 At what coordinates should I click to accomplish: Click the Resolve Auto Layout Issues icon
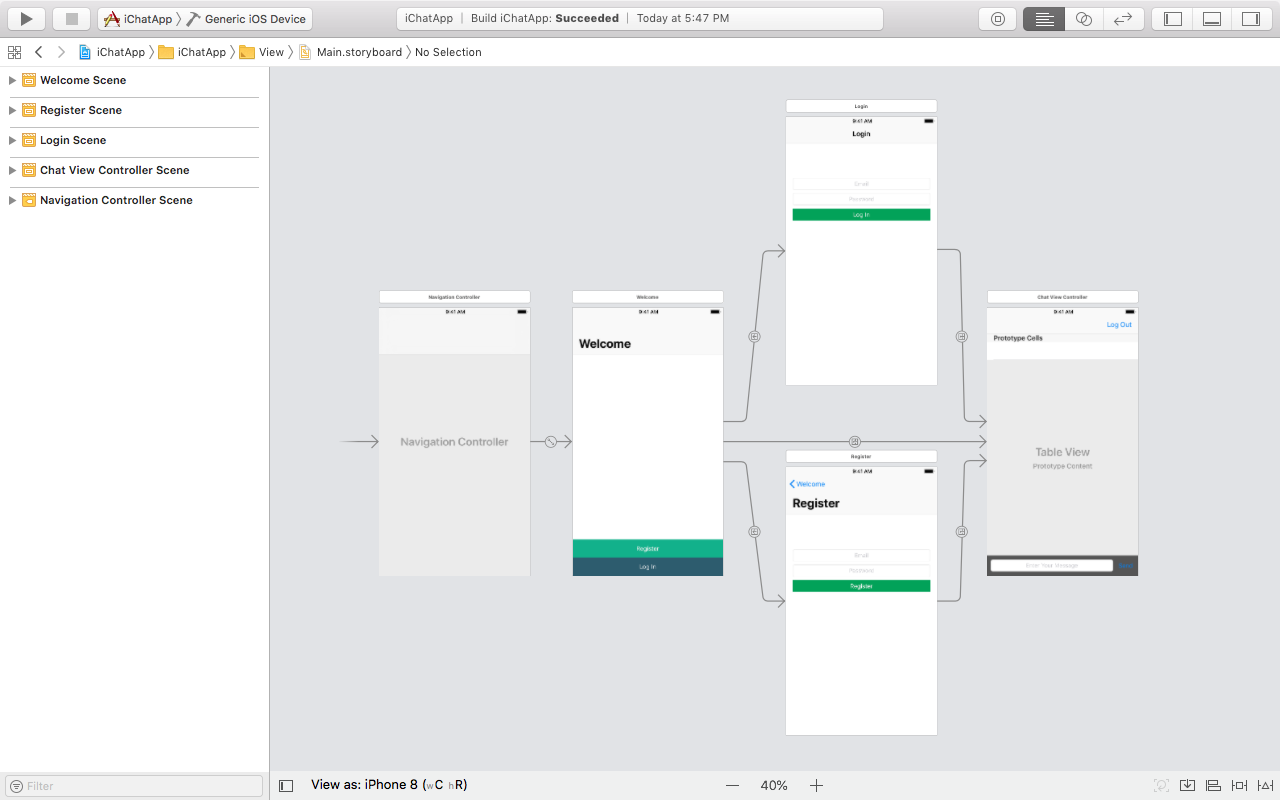pos(1263,786)
